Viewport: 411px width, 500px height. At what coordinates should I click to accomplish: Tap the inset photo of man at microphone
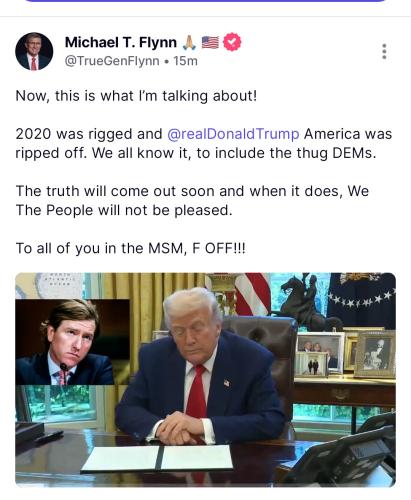pyautogui.click(x=72, y=342)
